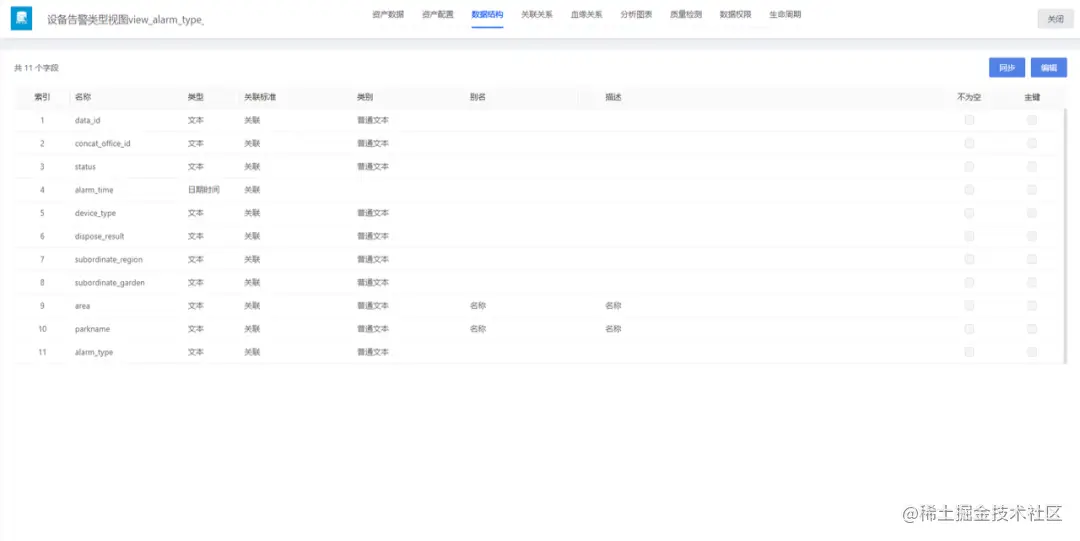Switch to the 分析图表 tab
The height and width of the screenshot is (541, 1080).
[x=636, y=14]
